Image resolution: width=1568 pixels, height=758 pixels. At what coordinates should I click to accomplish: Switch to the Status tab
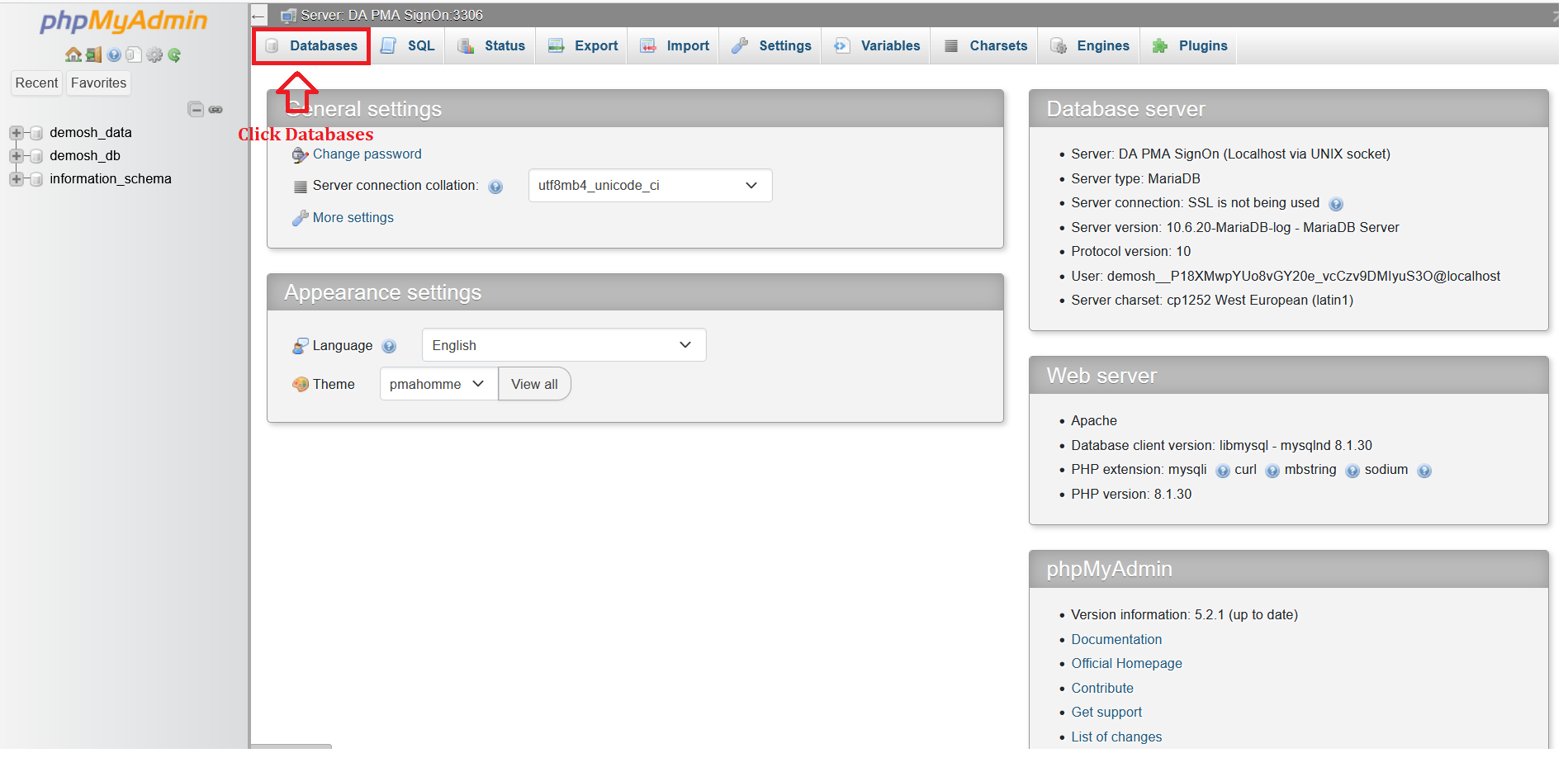tap(491, 46)
